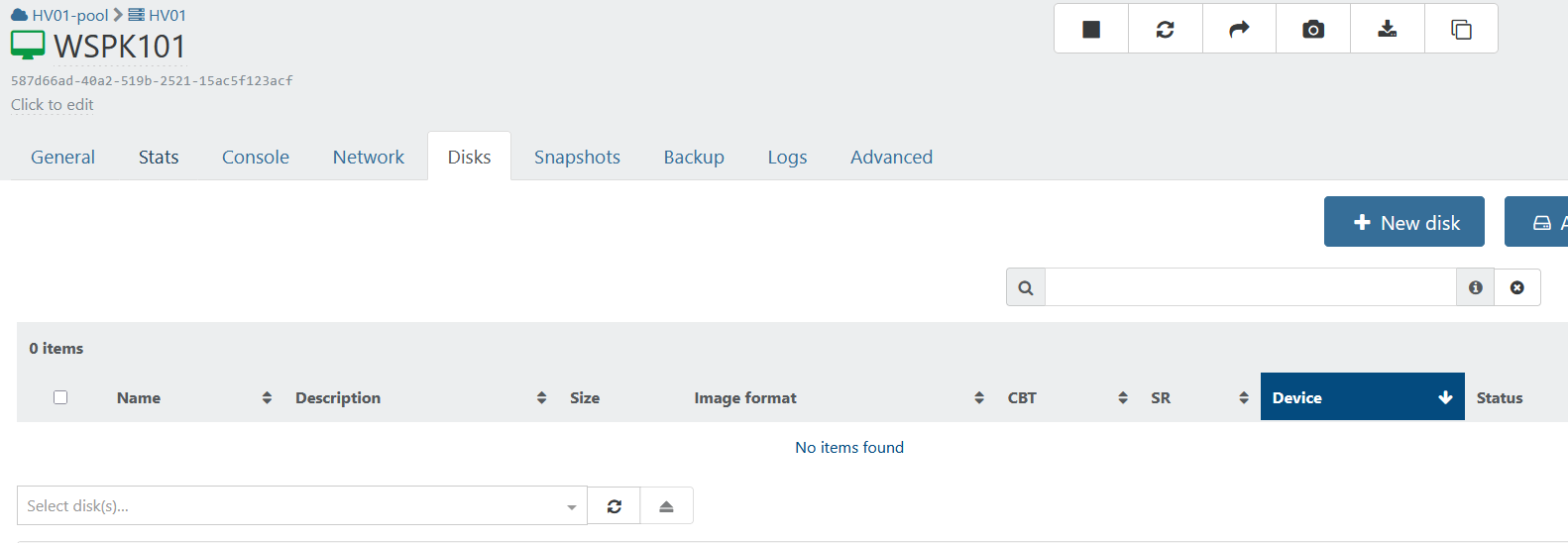Refresh the disk selector list

[615, 506]
